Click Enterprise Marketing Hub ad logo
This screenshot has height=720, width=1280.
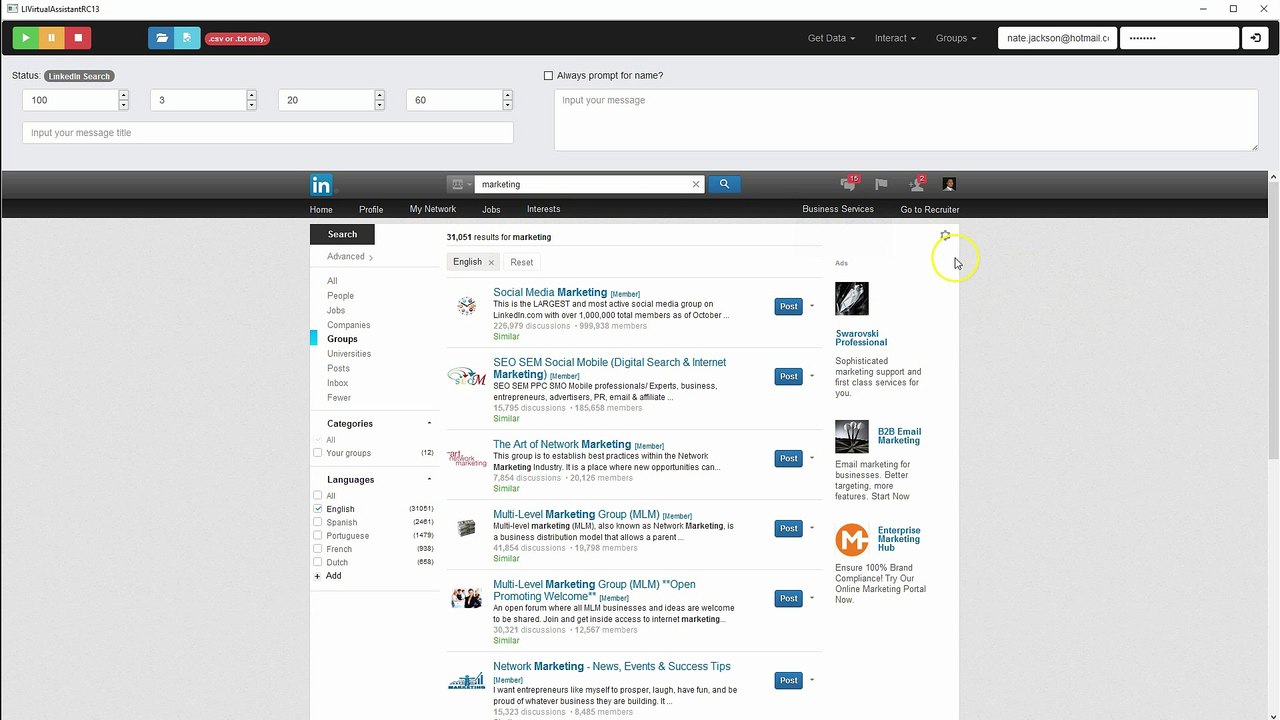tap(852, 540)
